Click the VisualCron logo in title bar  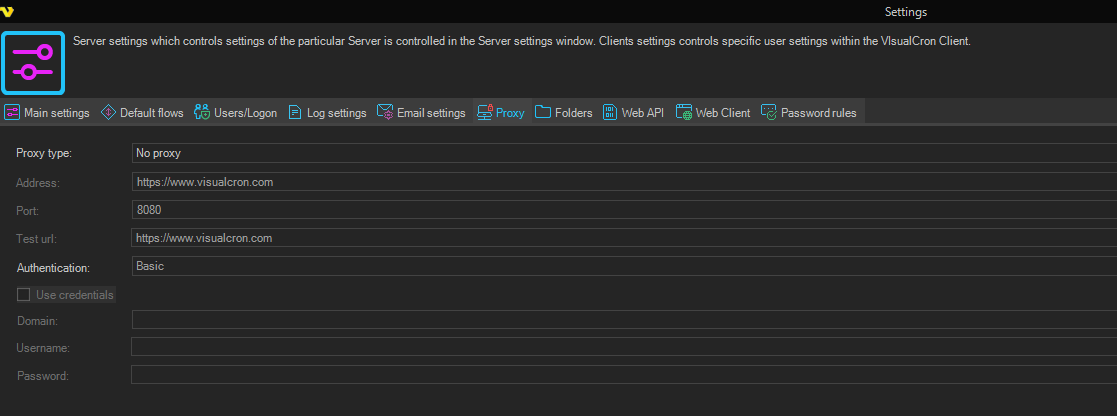(7, 11)
